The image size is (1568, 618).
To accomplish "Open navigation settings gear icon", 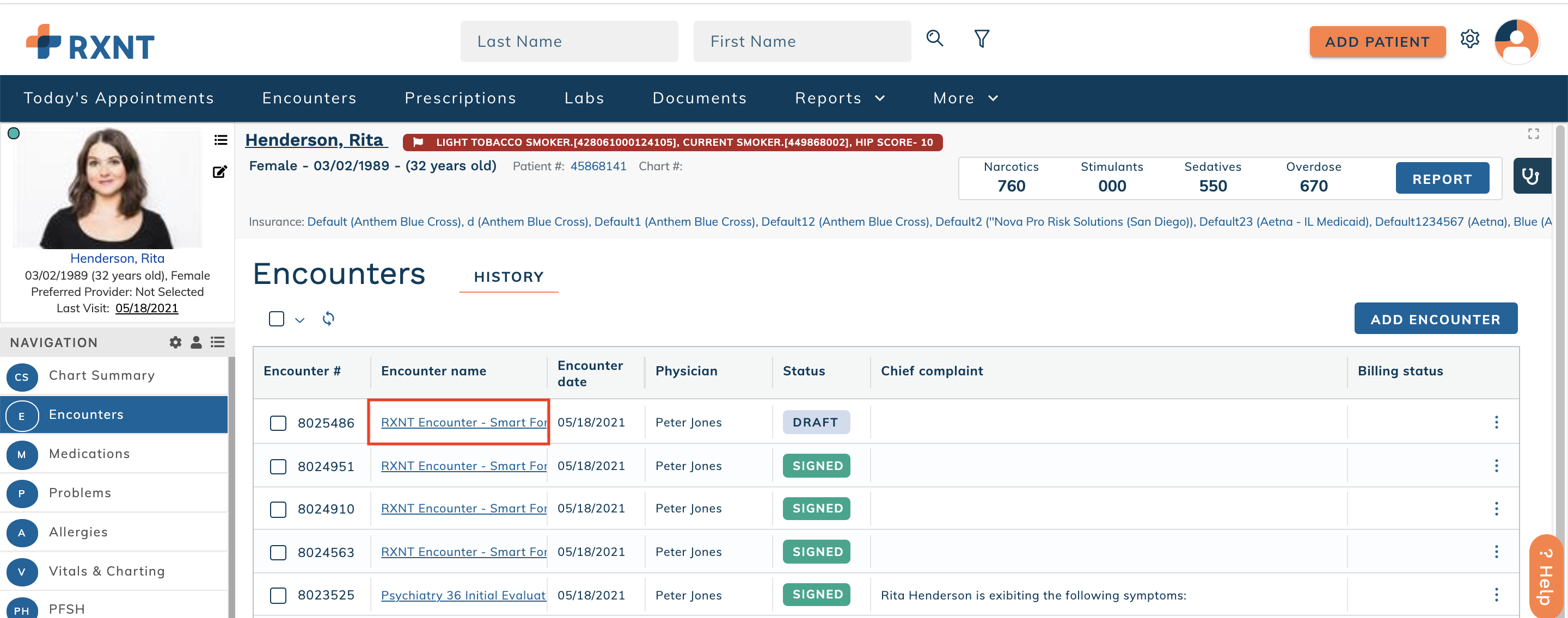I will coord(175,342).
